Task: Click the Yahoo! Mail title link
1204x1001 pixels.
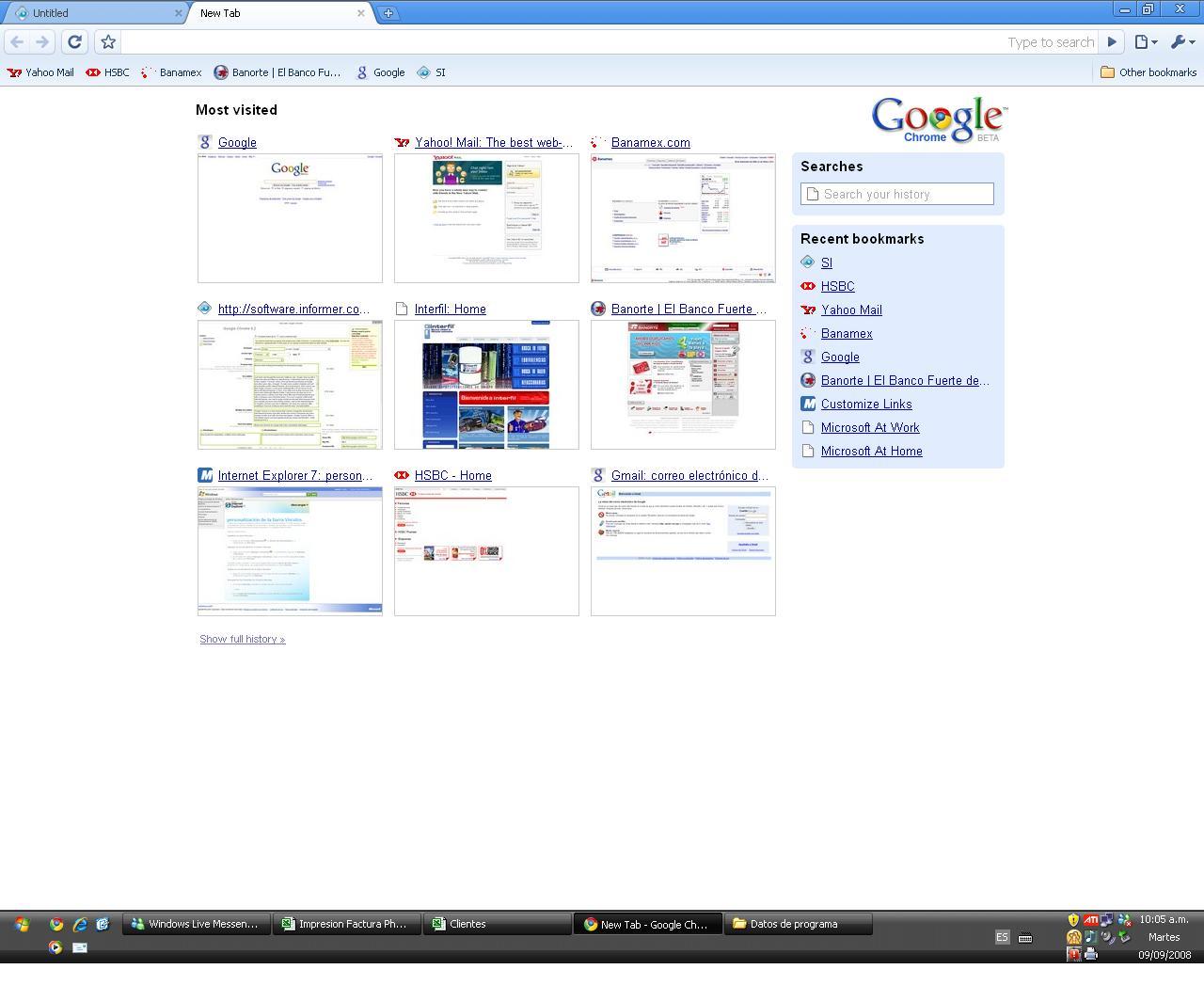Action: pyautogui.click(x=494, y=143)
